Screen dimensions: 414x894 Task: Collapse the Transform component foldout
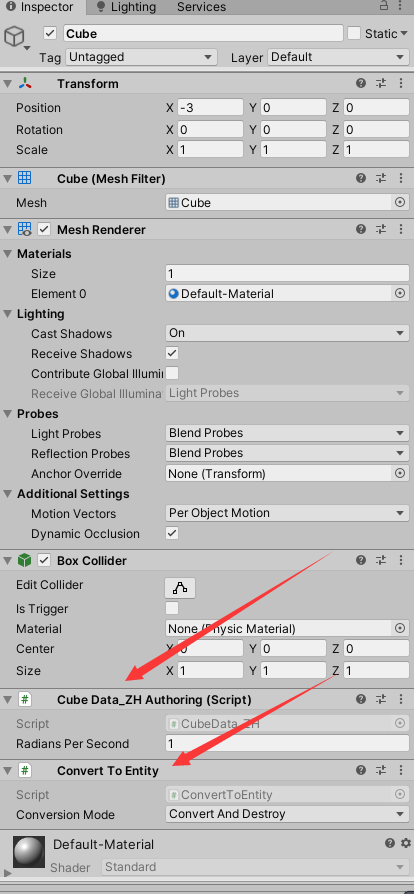point(7,84)
